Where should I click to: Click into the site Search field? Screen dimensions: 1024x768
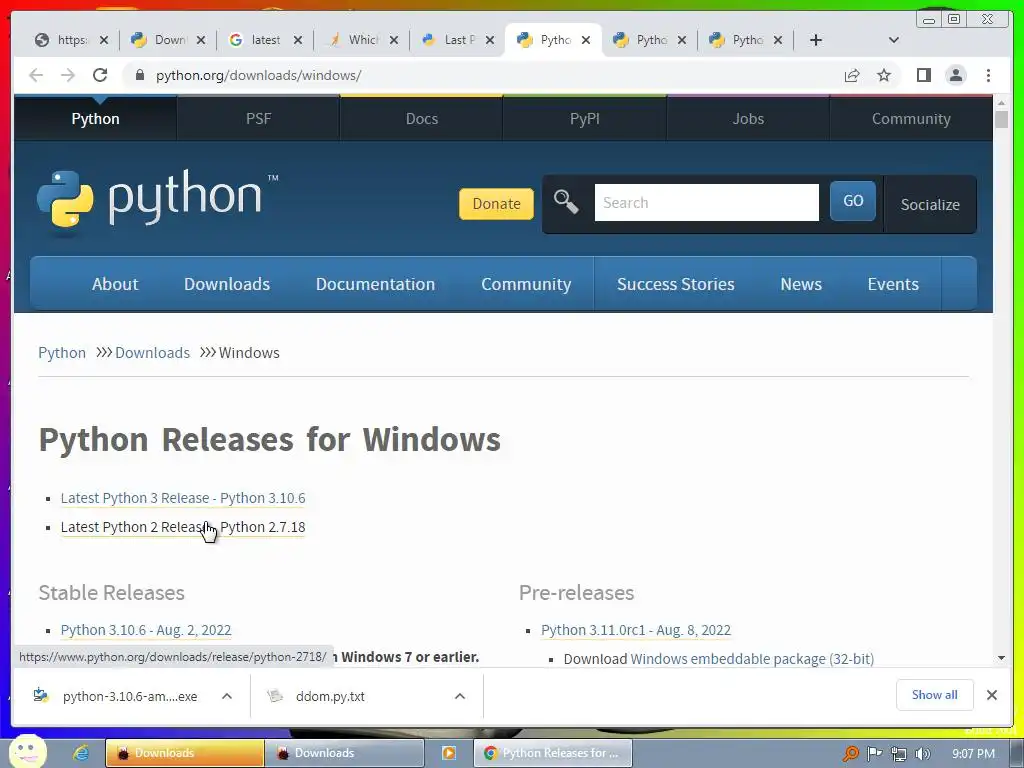click(x=707, y=202)
